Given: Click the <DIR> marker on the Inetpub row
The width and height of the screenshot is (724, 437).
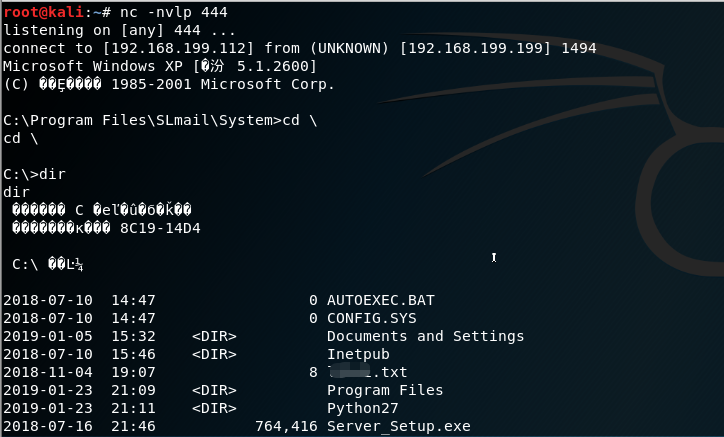Looking at the screenshot, I should click(x=214, y=355).
